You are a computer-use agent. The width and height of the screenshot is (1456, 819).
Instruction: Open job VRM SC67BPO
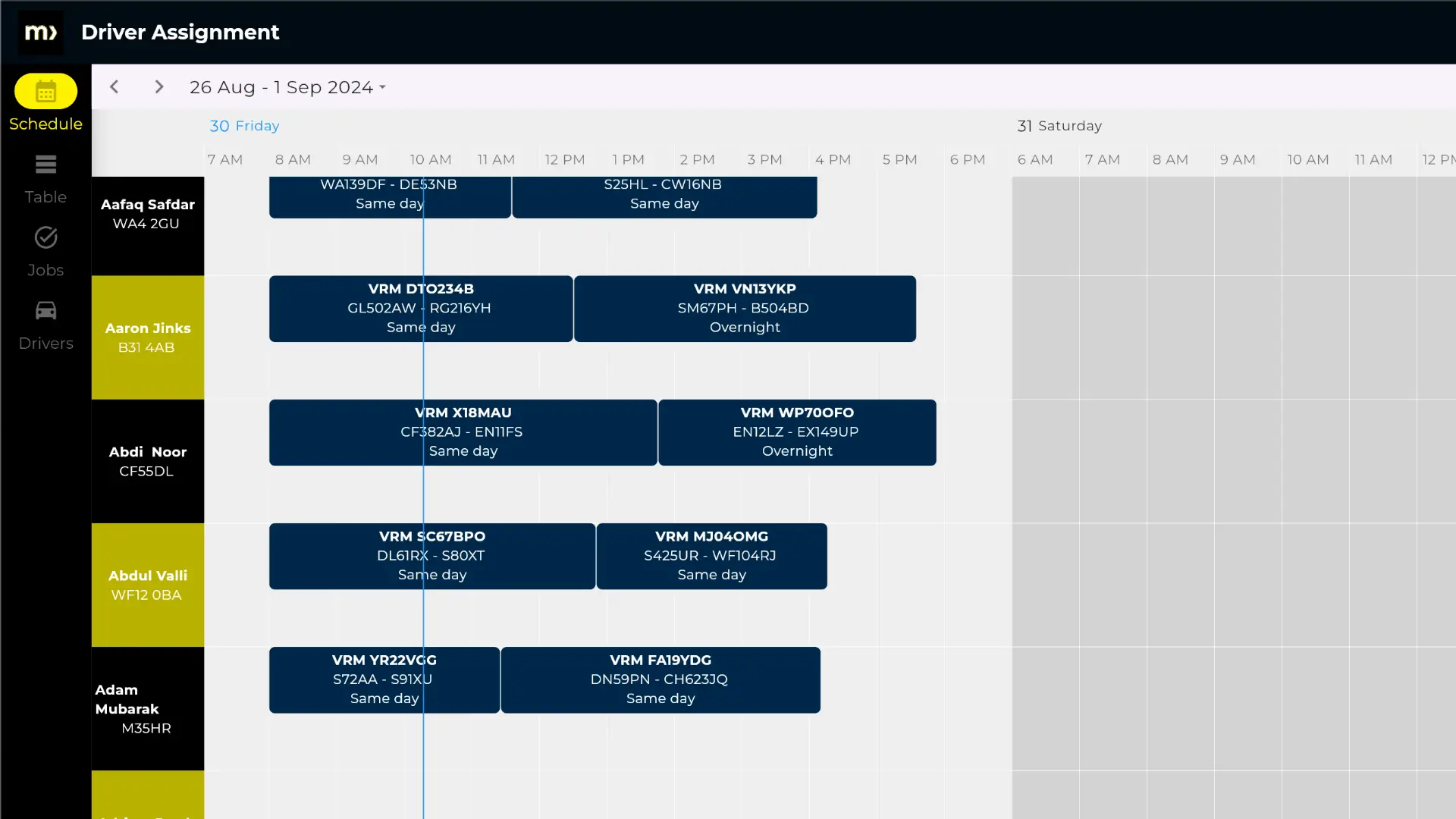pos(432,556)
